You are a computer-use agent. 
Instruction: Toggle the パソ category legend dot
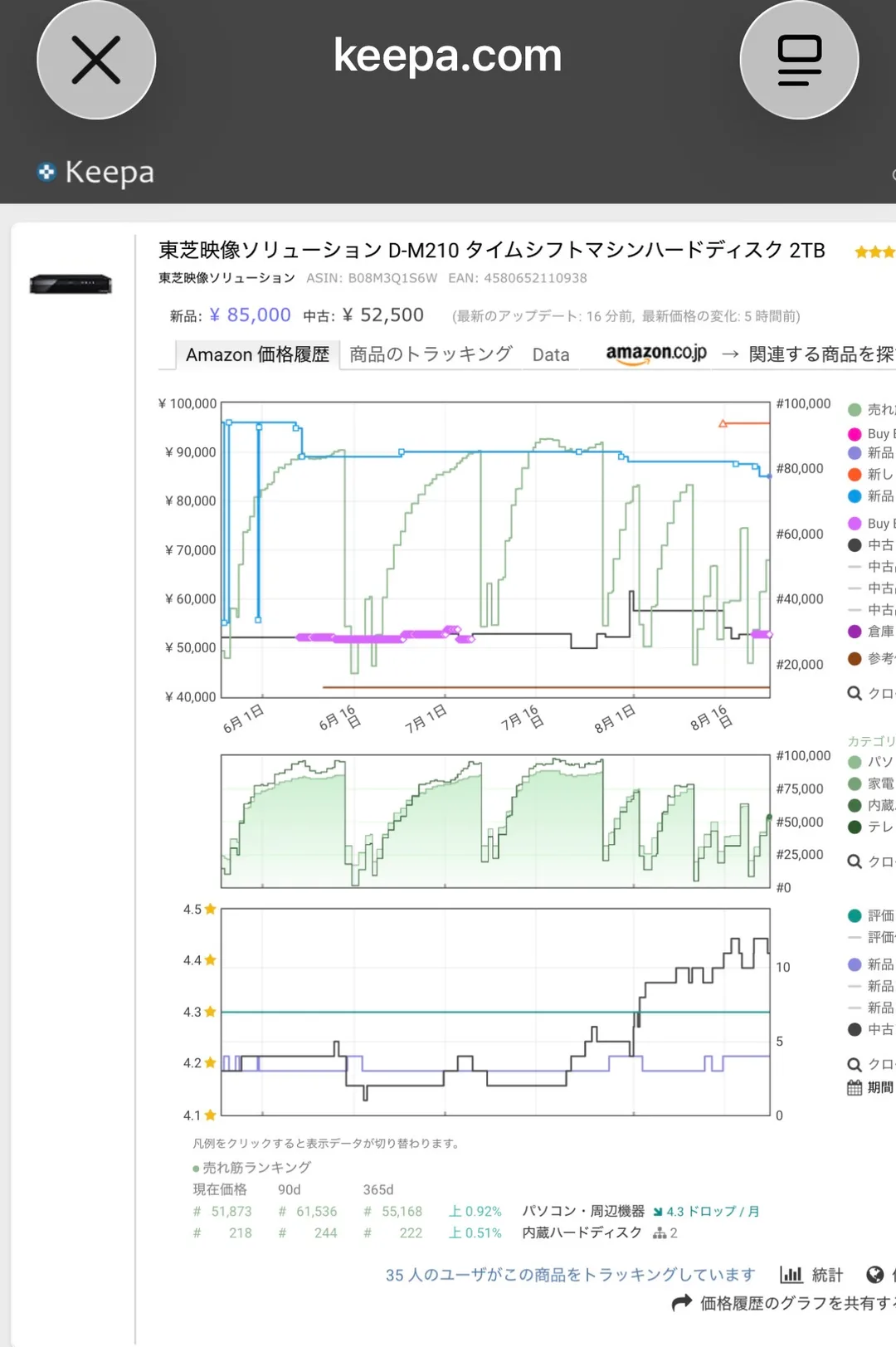[855, 762]
